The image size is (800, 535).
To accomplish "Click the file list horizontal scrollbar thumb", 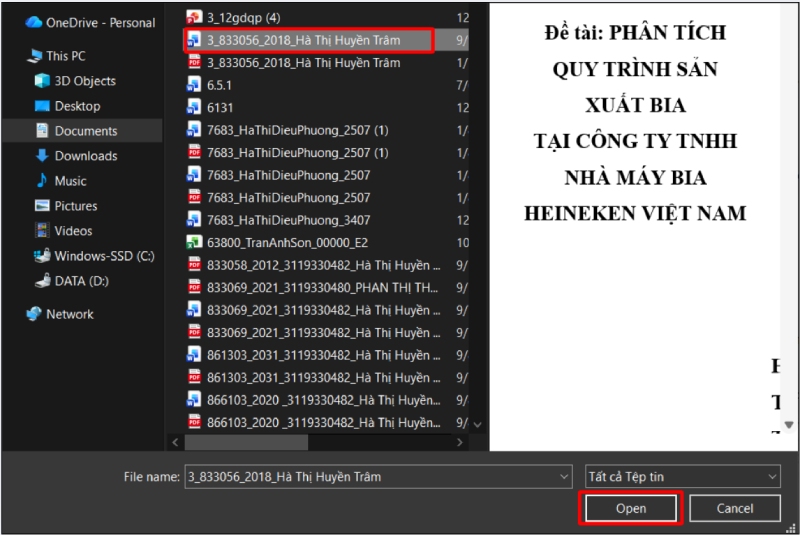I will coord(246,442).
